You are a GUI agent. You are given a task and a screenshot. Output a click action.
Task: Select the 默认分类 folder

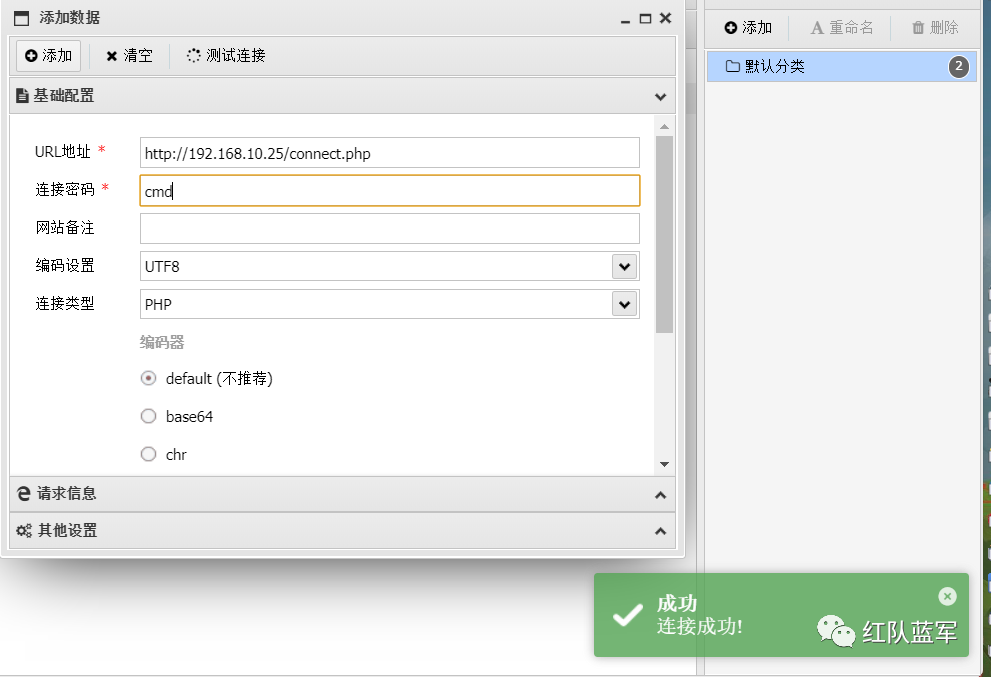[x=842, y=66]
